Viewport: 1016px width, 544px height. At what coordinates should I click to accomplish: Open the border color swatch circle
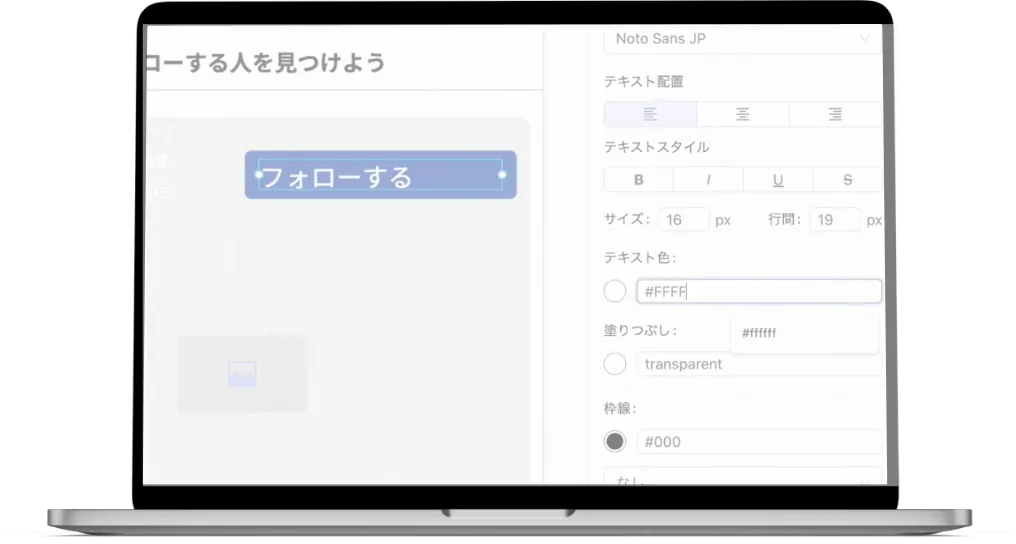pos(615,442)
